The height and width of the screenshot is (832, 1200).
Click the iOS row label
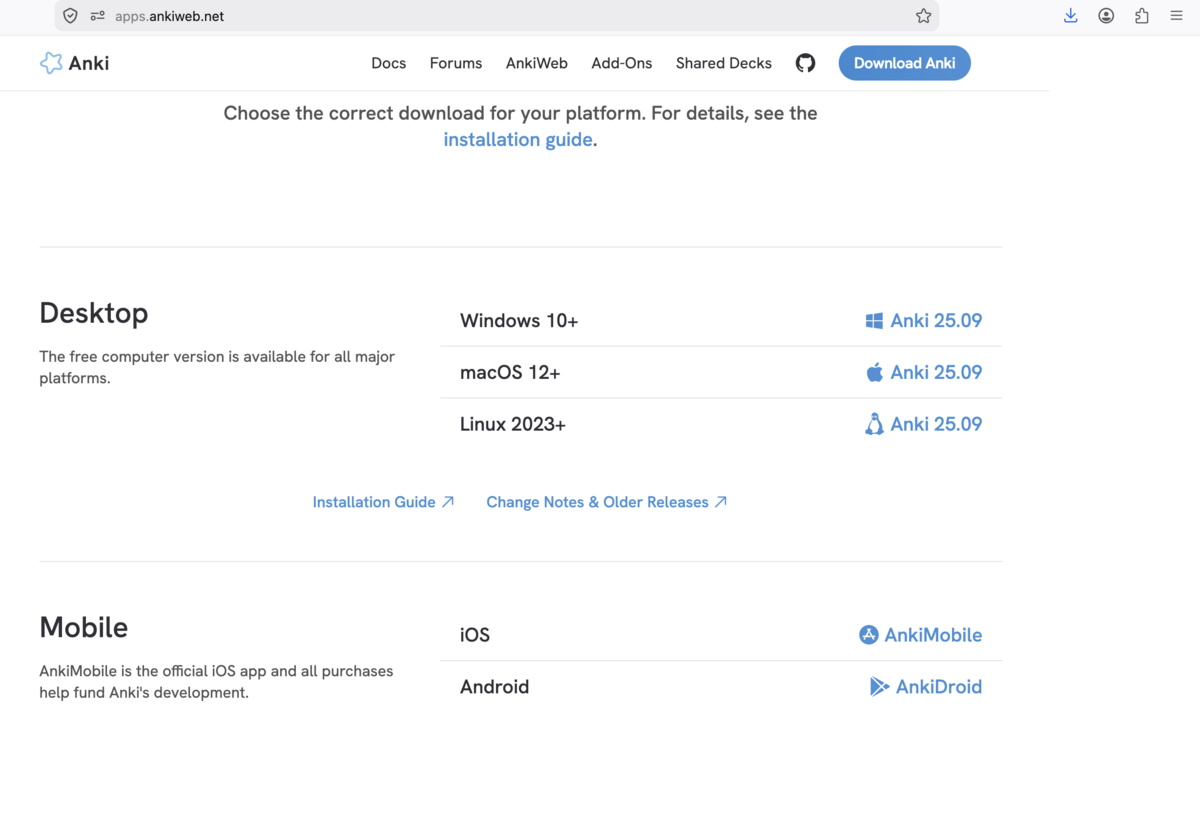click(475, 635)
